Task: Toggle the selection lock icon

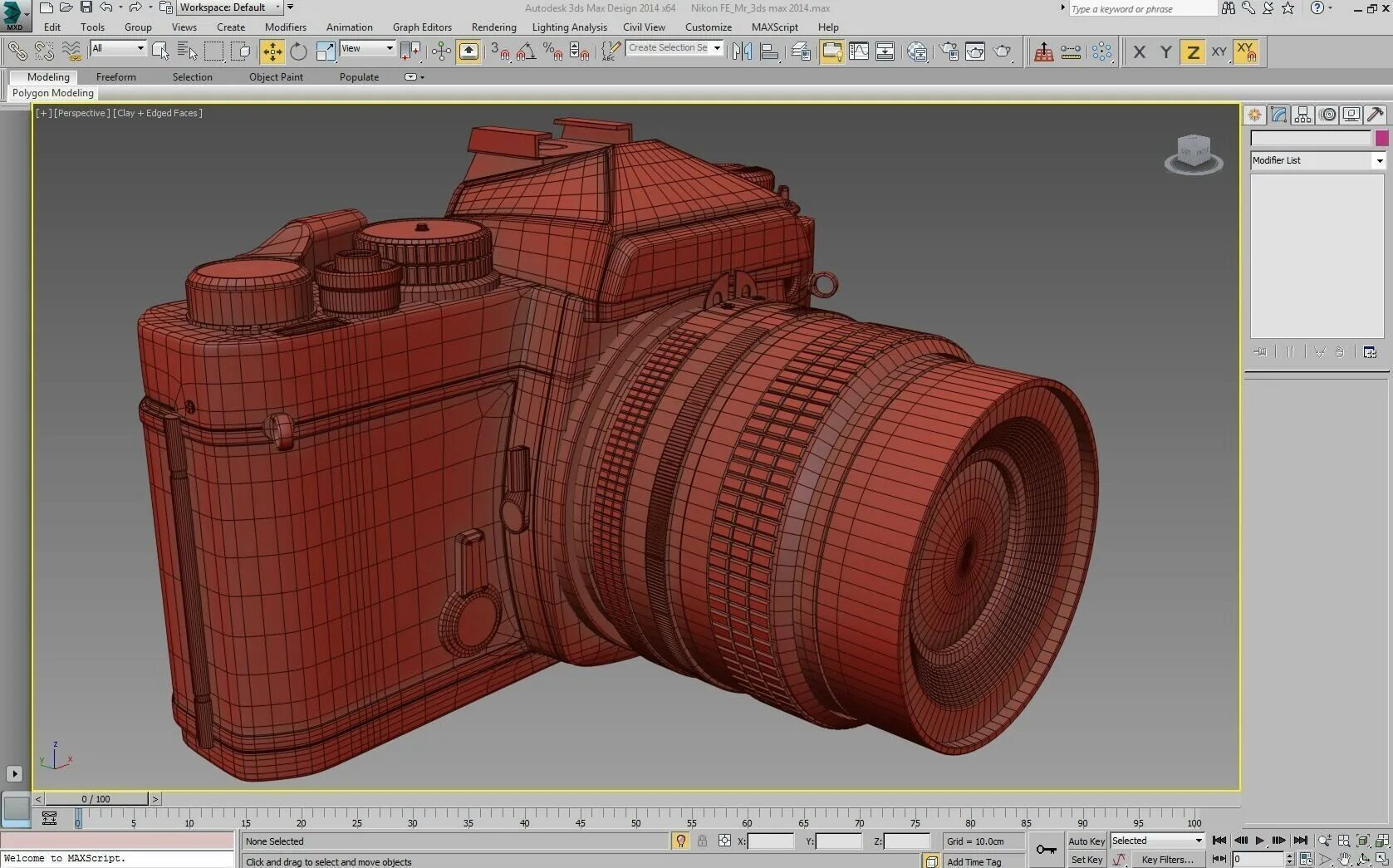Action: point(702,841)
